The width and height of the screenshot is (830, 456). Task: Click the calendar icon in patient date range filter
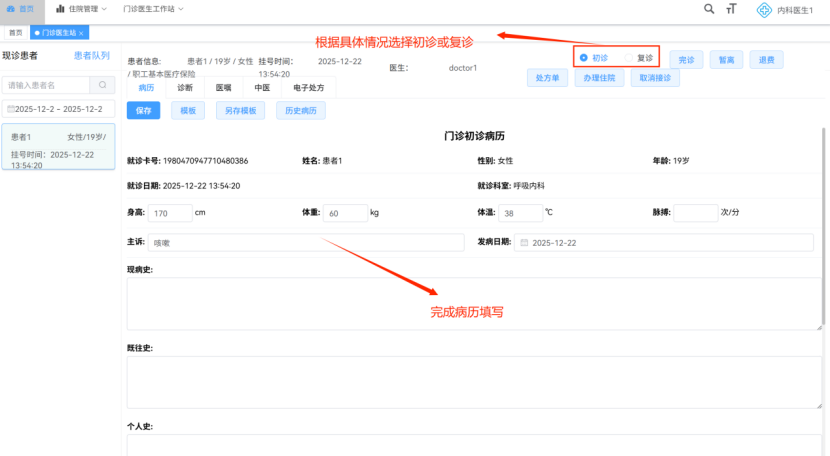(x=10, y=108)
